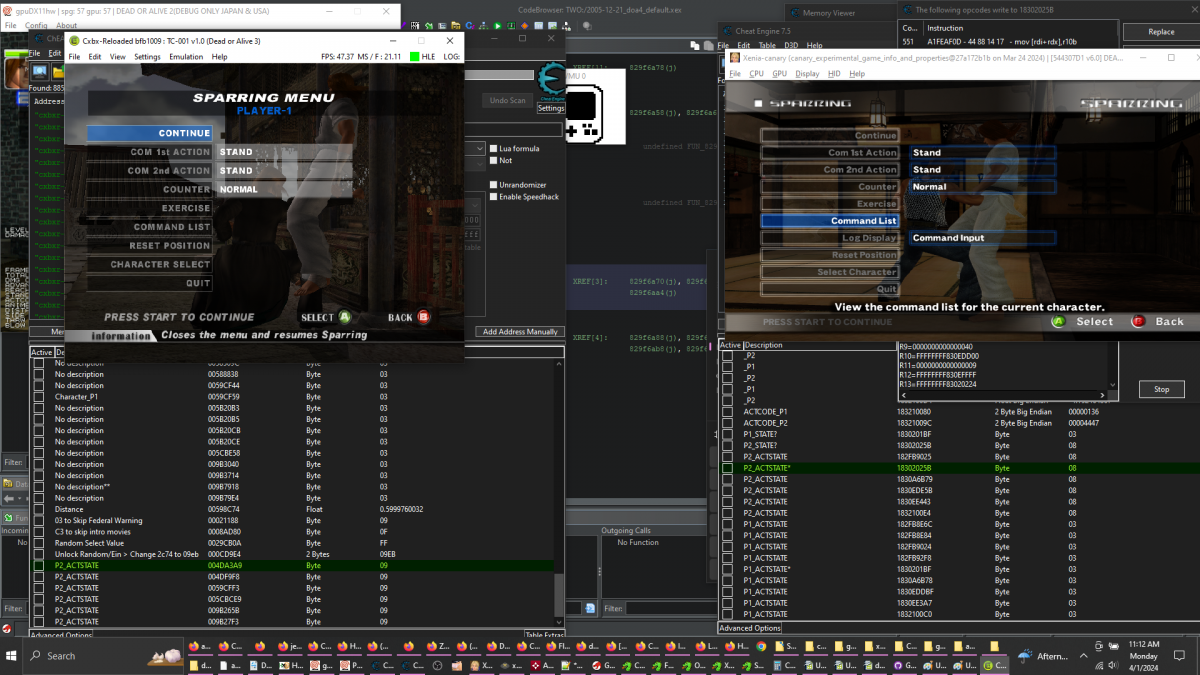Click the Memory Viewer window title icon
Image resolution: width=1200 pixels, height=675 pixels.
click(x=794, y=13)
